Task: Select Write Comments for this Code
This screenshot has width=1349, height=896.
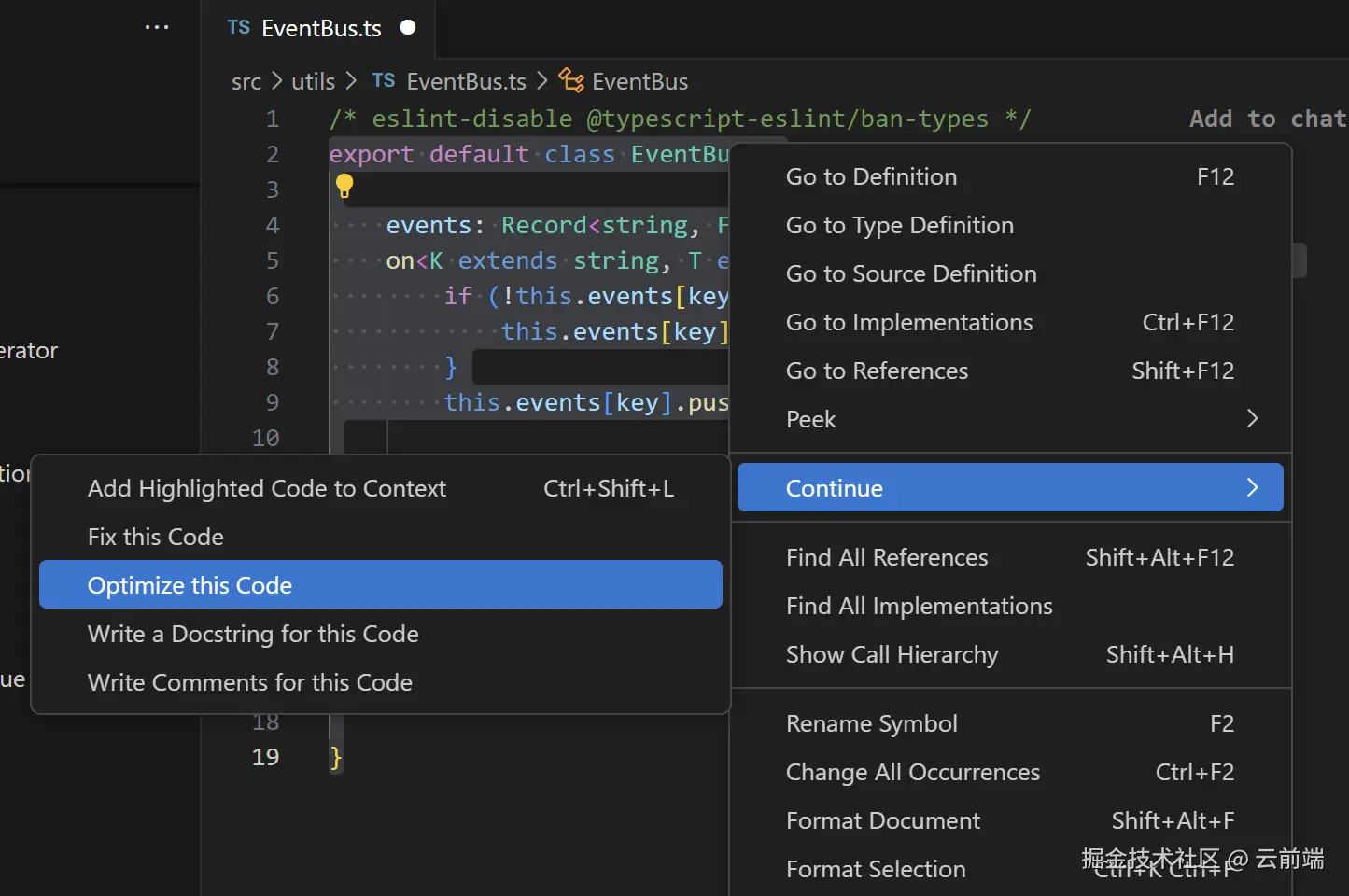Action: click(250, 682)
